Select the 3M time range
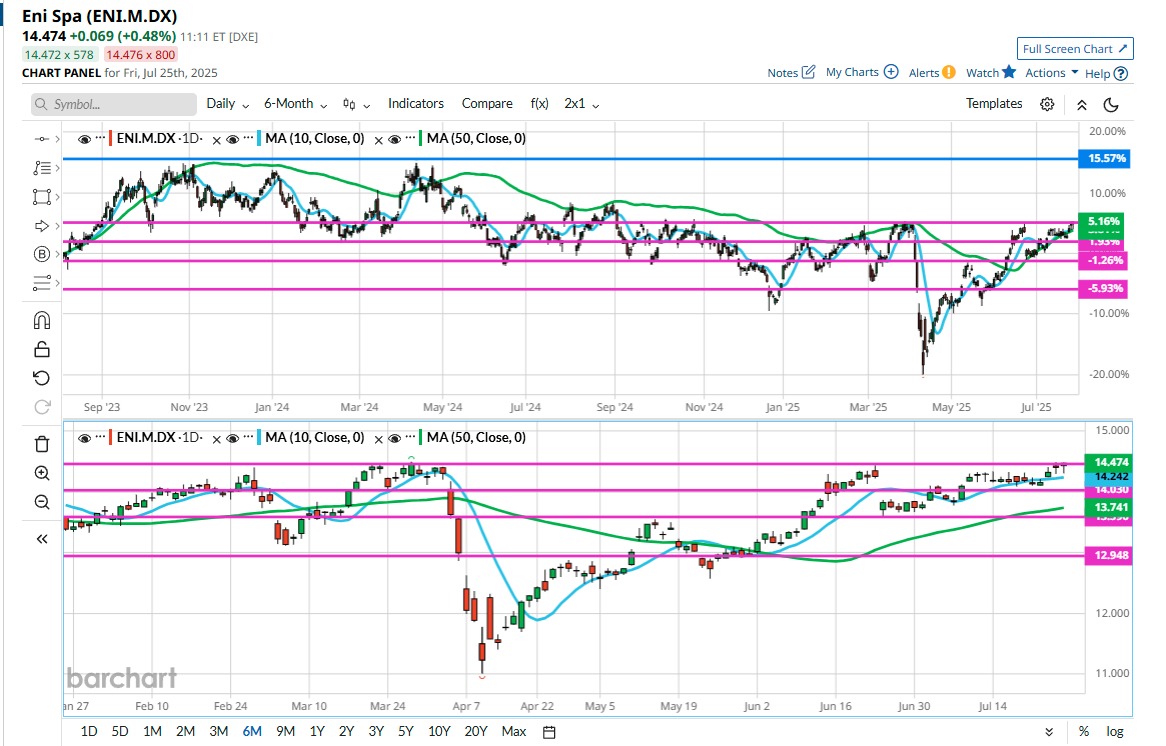The image size is (1166, 746). click(x=219, y=731)
